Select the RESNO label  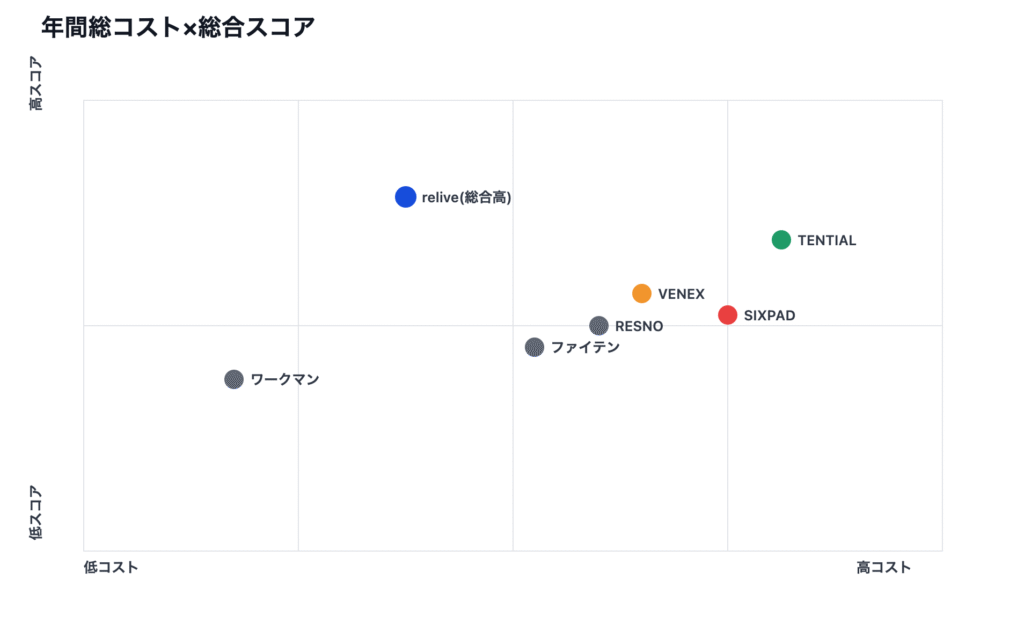639,326
